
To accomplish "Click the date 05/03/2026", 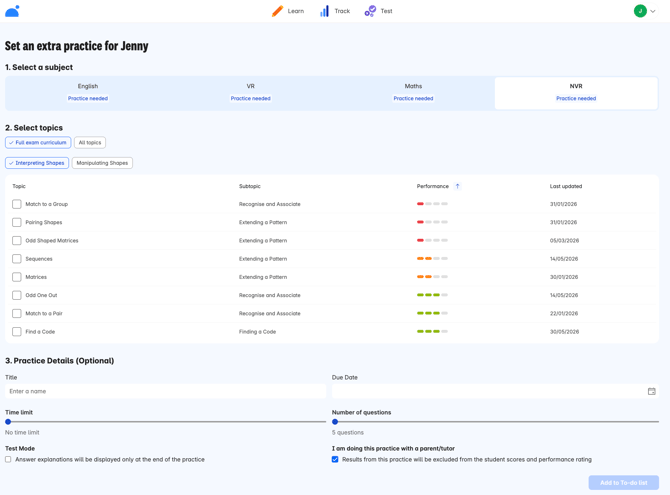I will click(564, 241).
